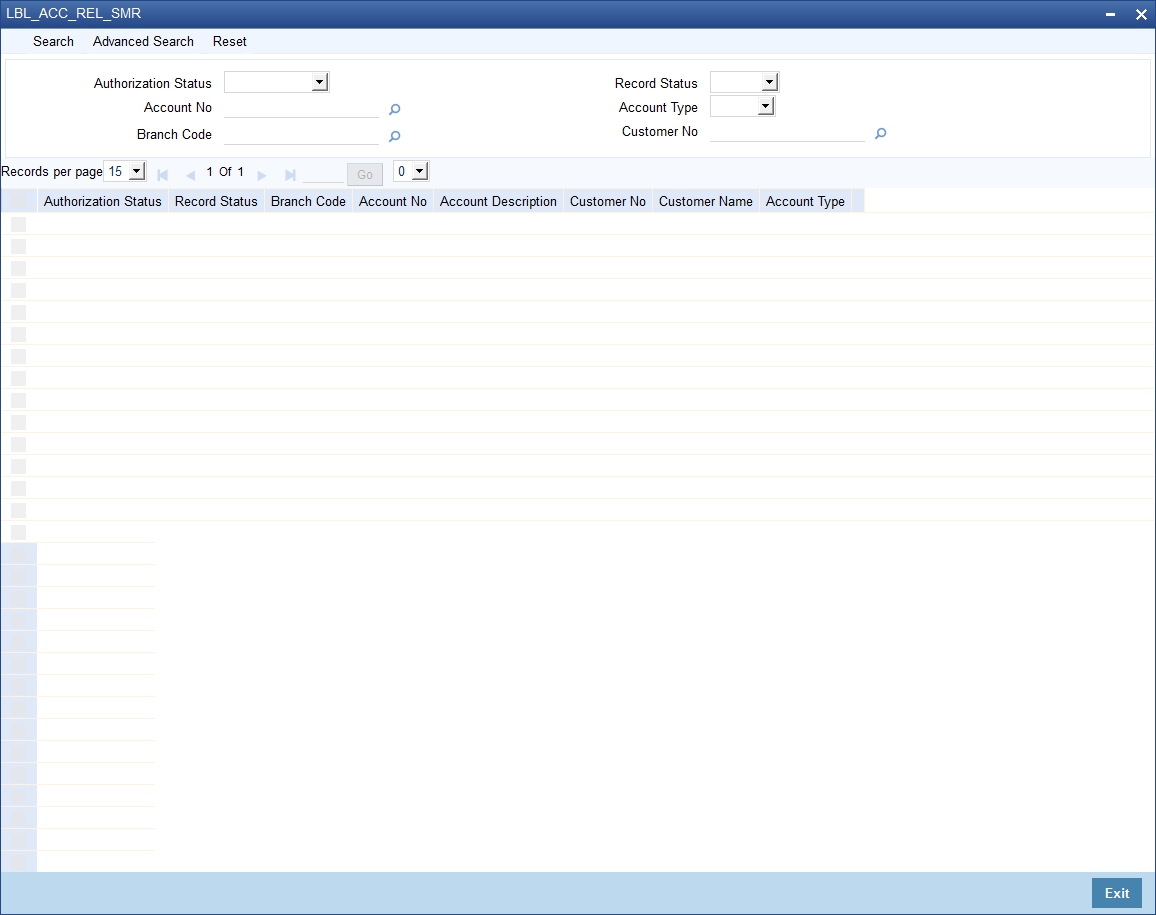Click the Go page button
The width and height of the screenshot is (1156, 915).
pyautogui.click(x=365, y=175)
